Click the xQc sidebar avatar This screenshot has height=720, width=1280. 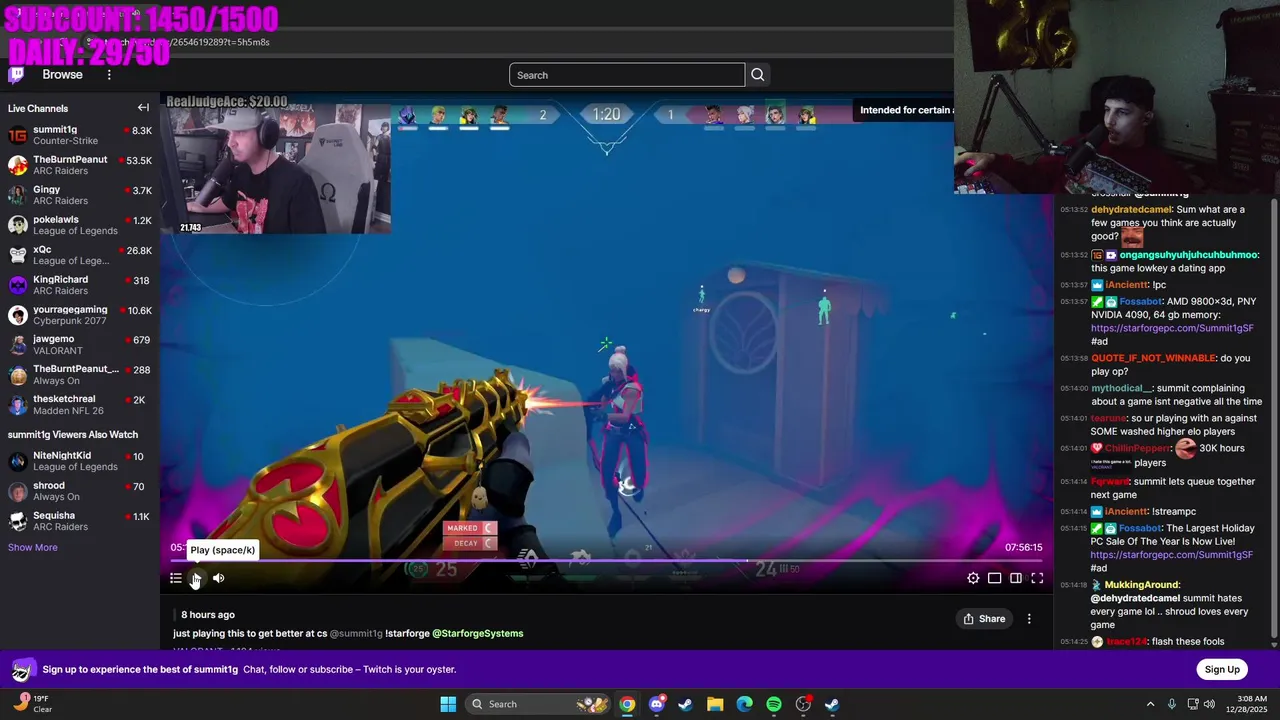click(x=17, y=255)
